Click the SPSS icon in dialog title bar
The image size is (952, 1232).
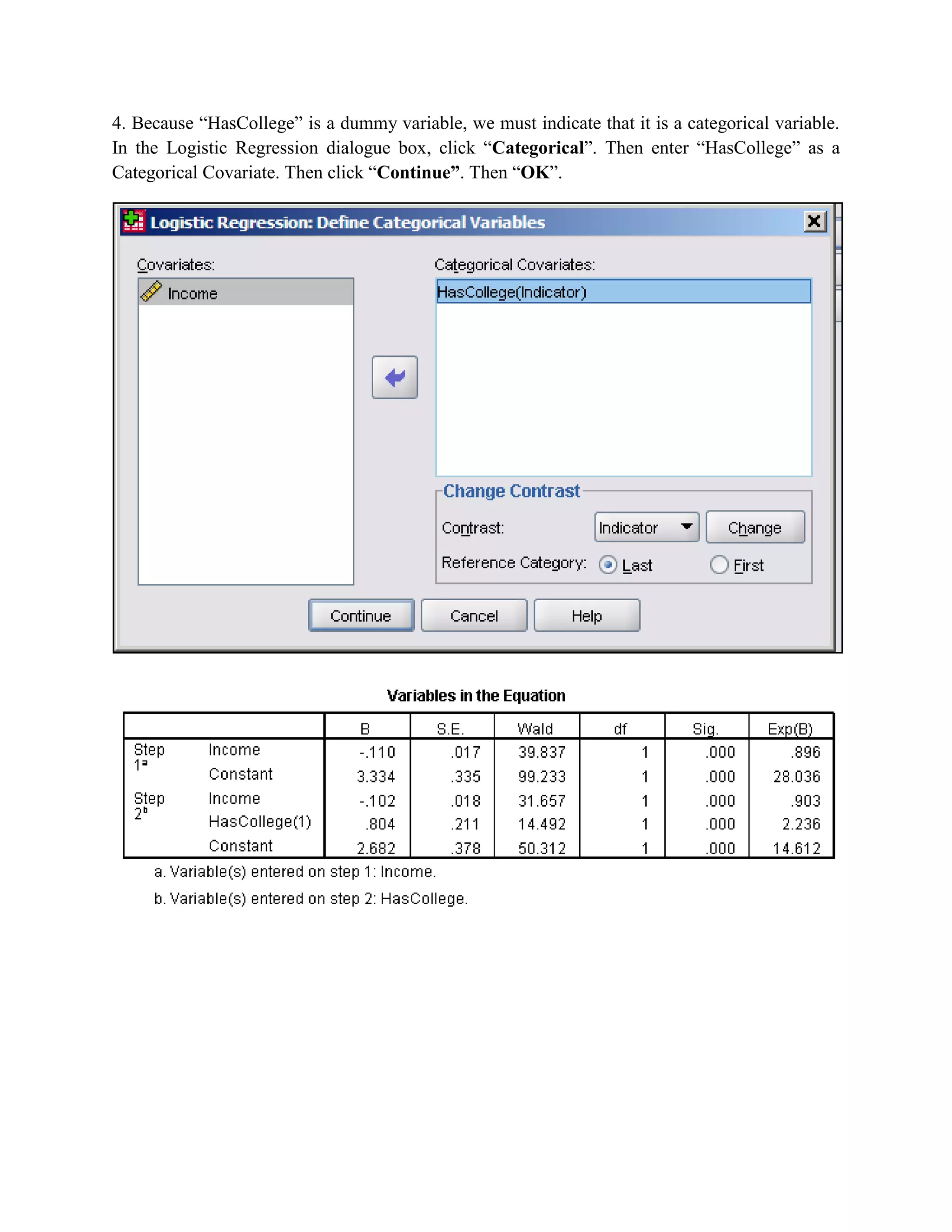tap(134, 221)
